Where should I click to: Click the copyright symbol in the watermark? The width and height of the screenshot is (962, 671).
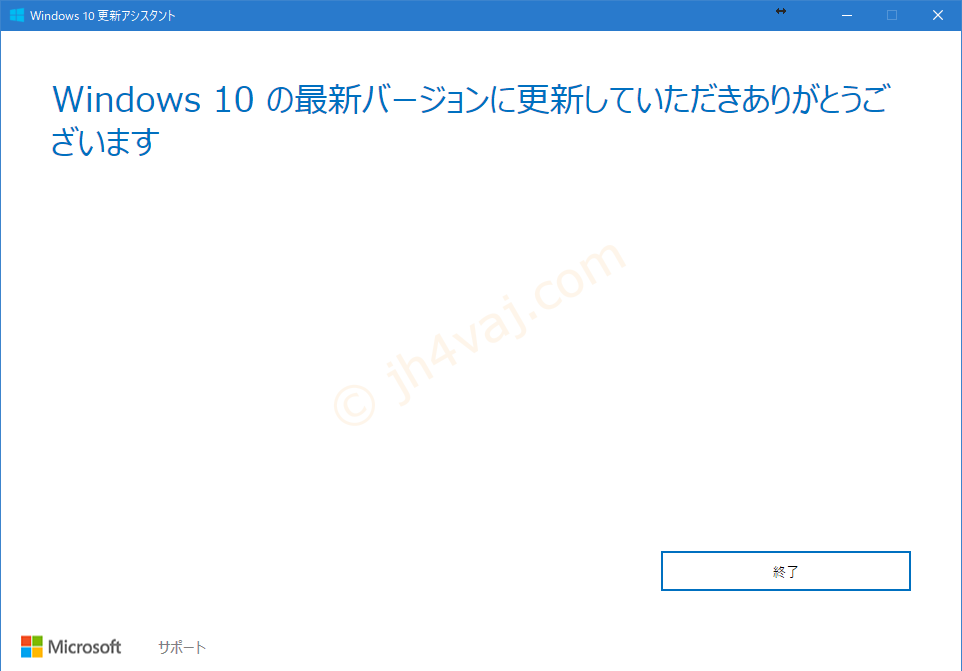[355, 405]
